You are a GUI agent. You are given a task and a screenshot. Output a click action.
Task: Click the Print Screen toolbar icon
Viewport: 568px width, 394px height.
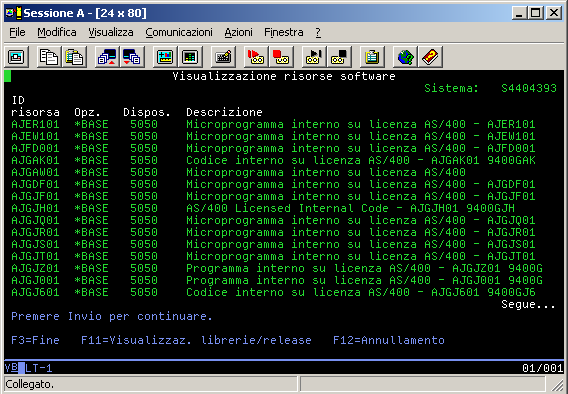[16, 57]
